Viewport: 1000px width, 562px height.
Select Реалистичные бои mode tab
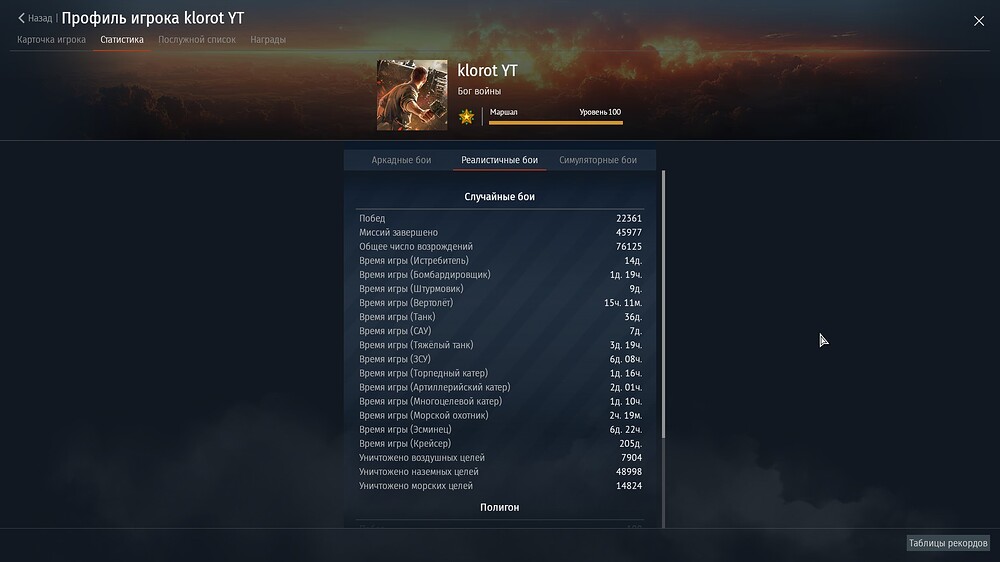[499, 160]
